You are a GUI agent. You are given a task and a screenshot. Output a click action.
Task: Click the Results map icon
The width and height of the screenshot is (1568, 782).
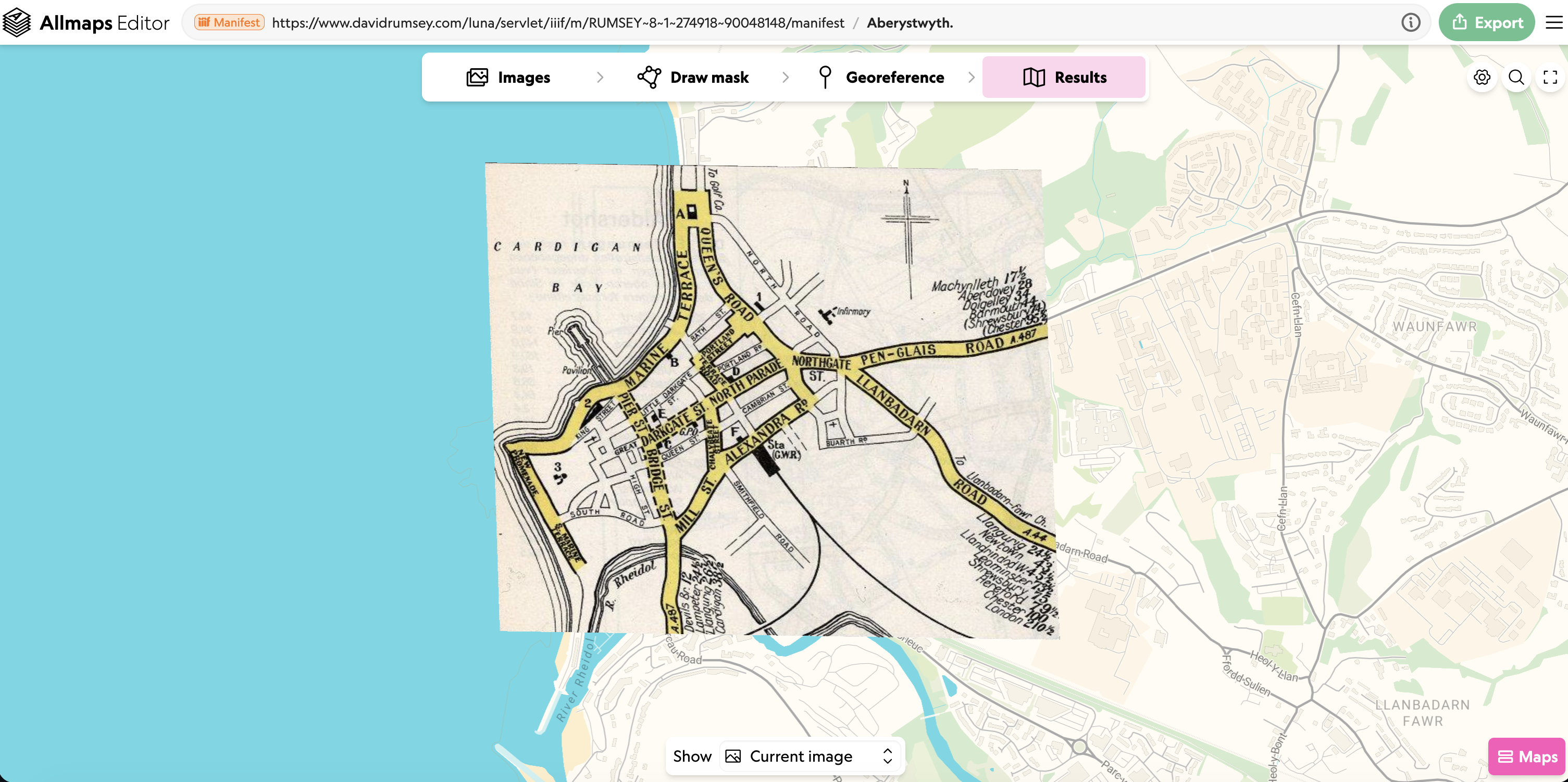pyautogui.click(x=1034, y=77)
